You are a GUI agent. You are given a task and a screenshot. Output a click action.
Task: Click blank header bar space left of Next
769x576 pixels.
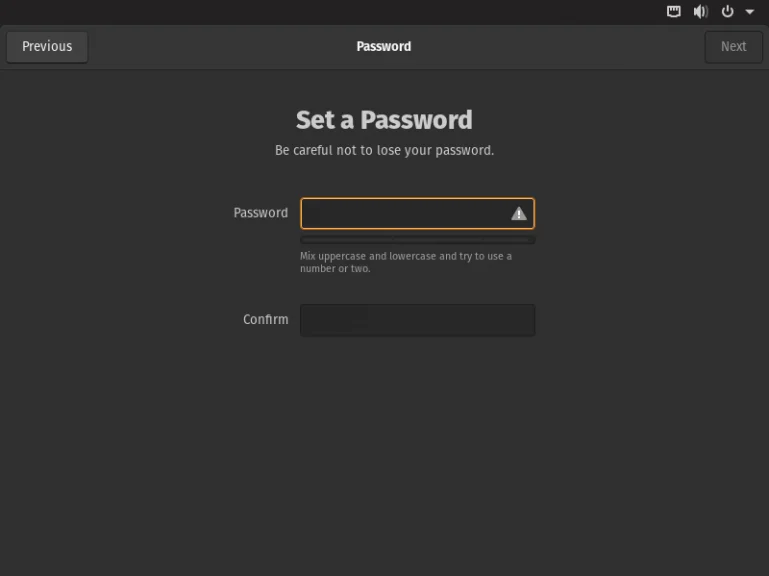pos(580,46)
